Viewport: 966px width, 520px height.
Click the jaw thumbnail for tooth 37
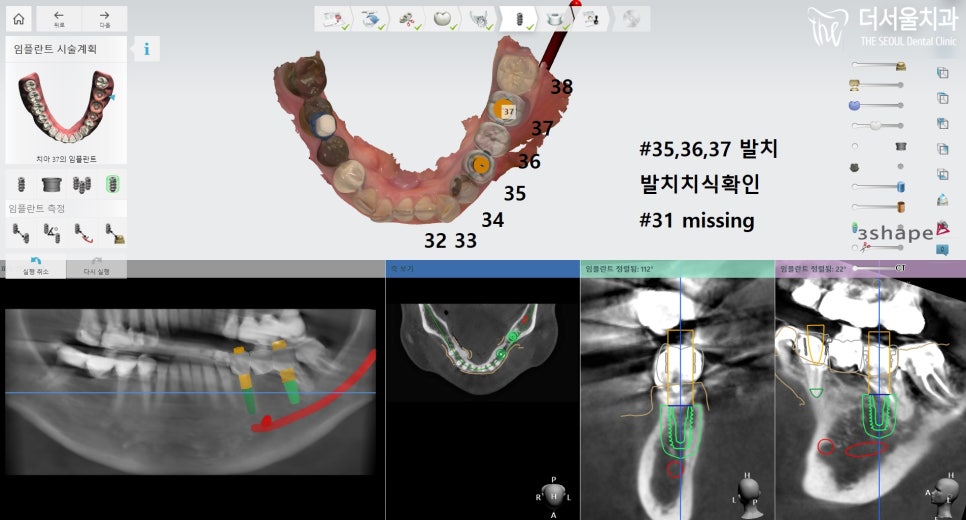(66, 108)
